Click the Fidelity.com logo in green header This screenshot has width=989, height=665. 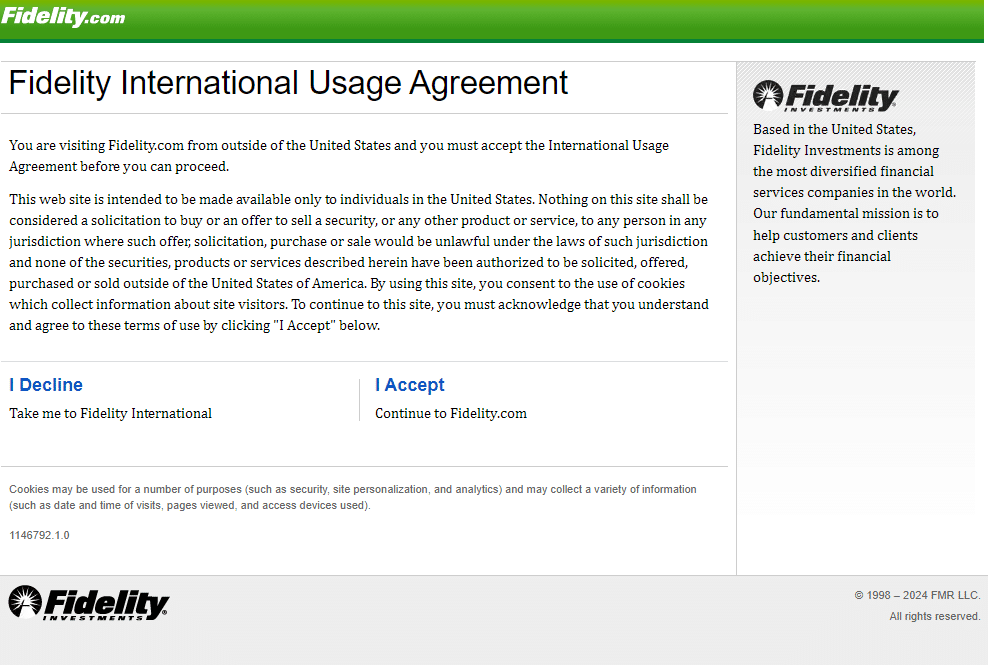pyautogui.click(x=63, y=16)
